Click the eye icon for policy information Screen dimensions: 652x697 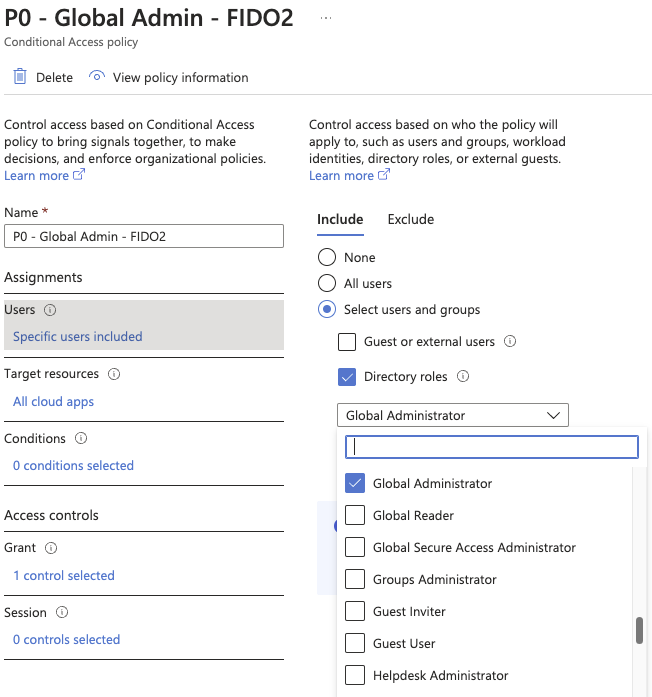pyautogui.click(x=96, y=76)
